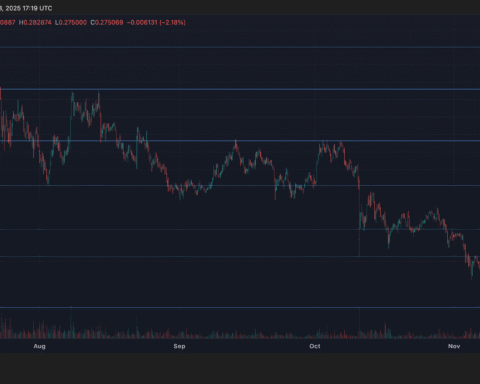480x384 pixels.
Task: Click the low value L0.275000
Action: pyautogui.click(x=71, y=22)
